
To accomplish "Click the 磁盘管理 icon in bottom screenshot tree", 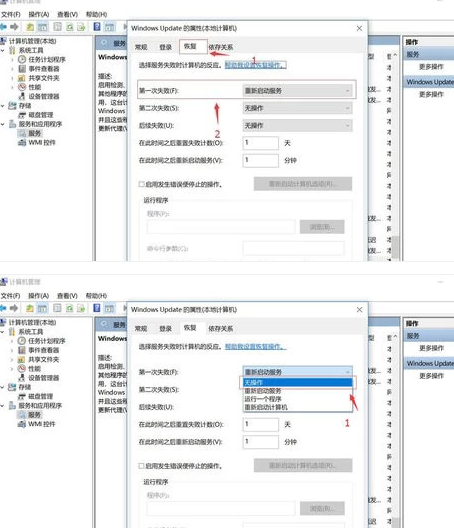I will pyautogui.click(x=22, y=396).
